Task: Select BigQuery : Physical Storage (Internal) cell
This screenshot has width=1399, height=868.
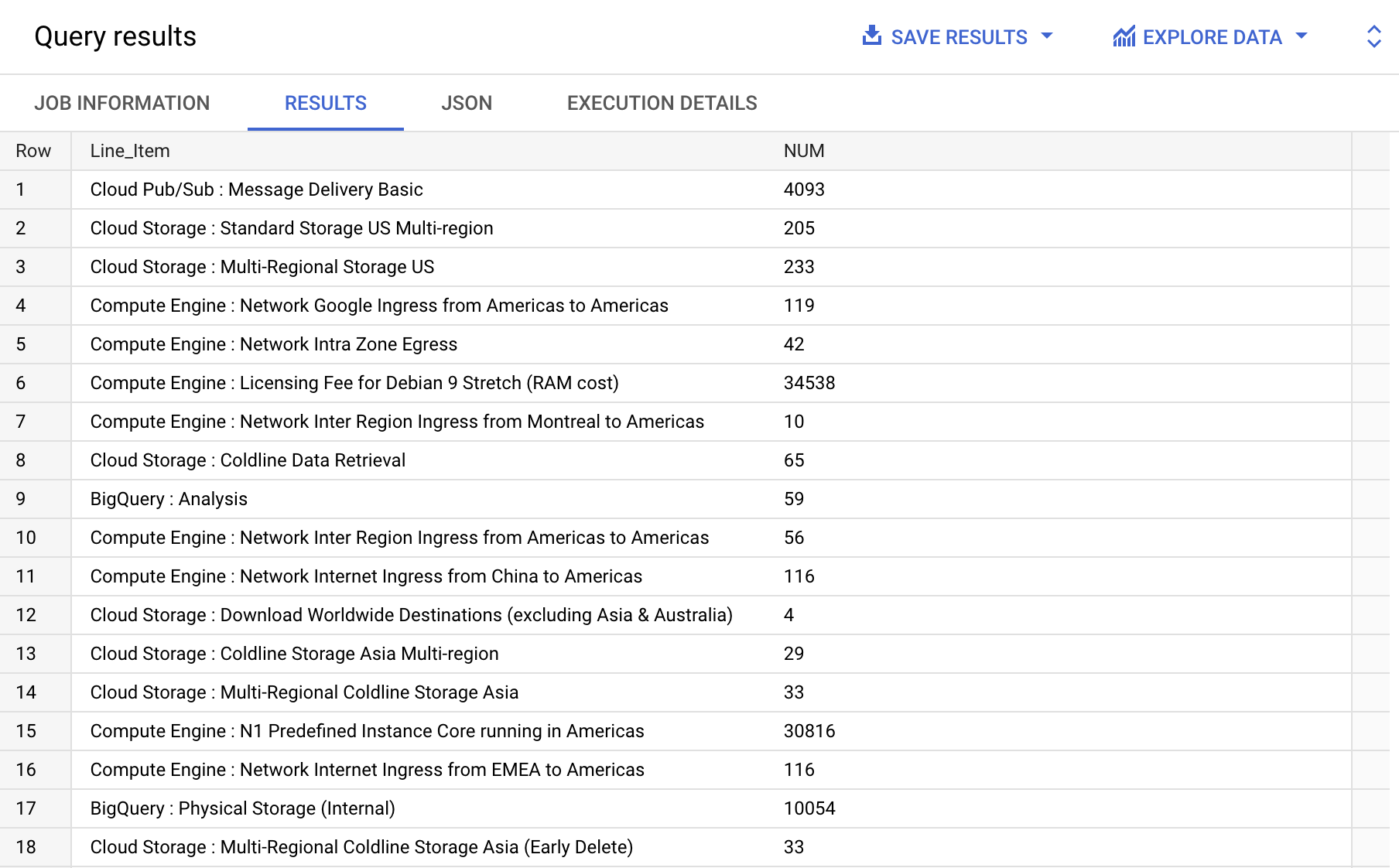Action: 242,808
